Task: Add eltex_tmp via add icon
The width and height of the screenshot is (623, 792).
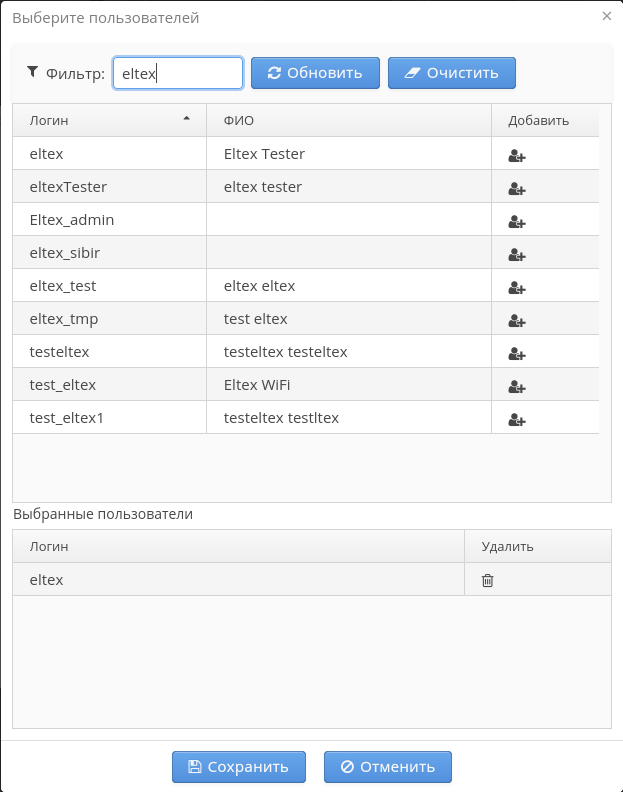Action: click(x=517, y=320)
